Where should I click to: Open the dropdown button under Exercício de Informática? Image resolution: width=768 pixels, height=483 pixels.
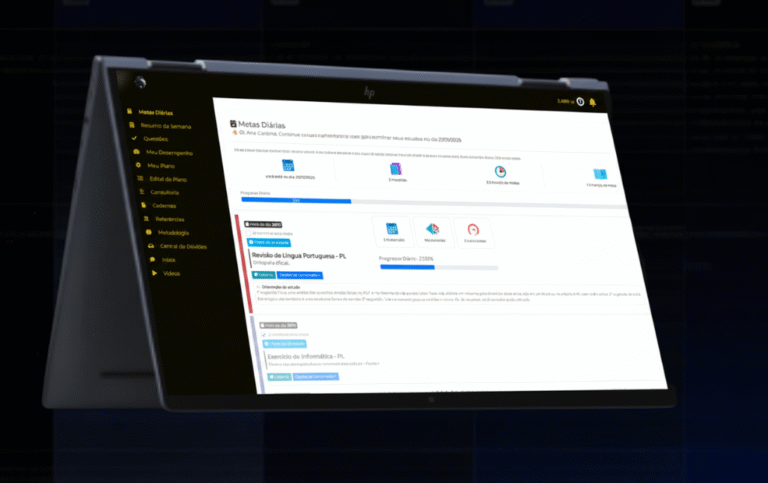(x=315, y=377)
